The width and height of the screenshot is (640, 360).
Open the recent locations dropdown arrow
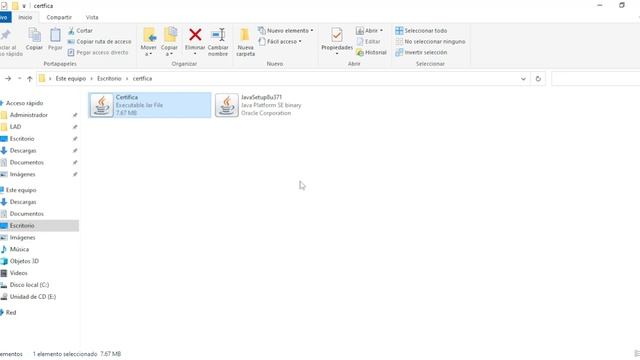coord(20,78)
